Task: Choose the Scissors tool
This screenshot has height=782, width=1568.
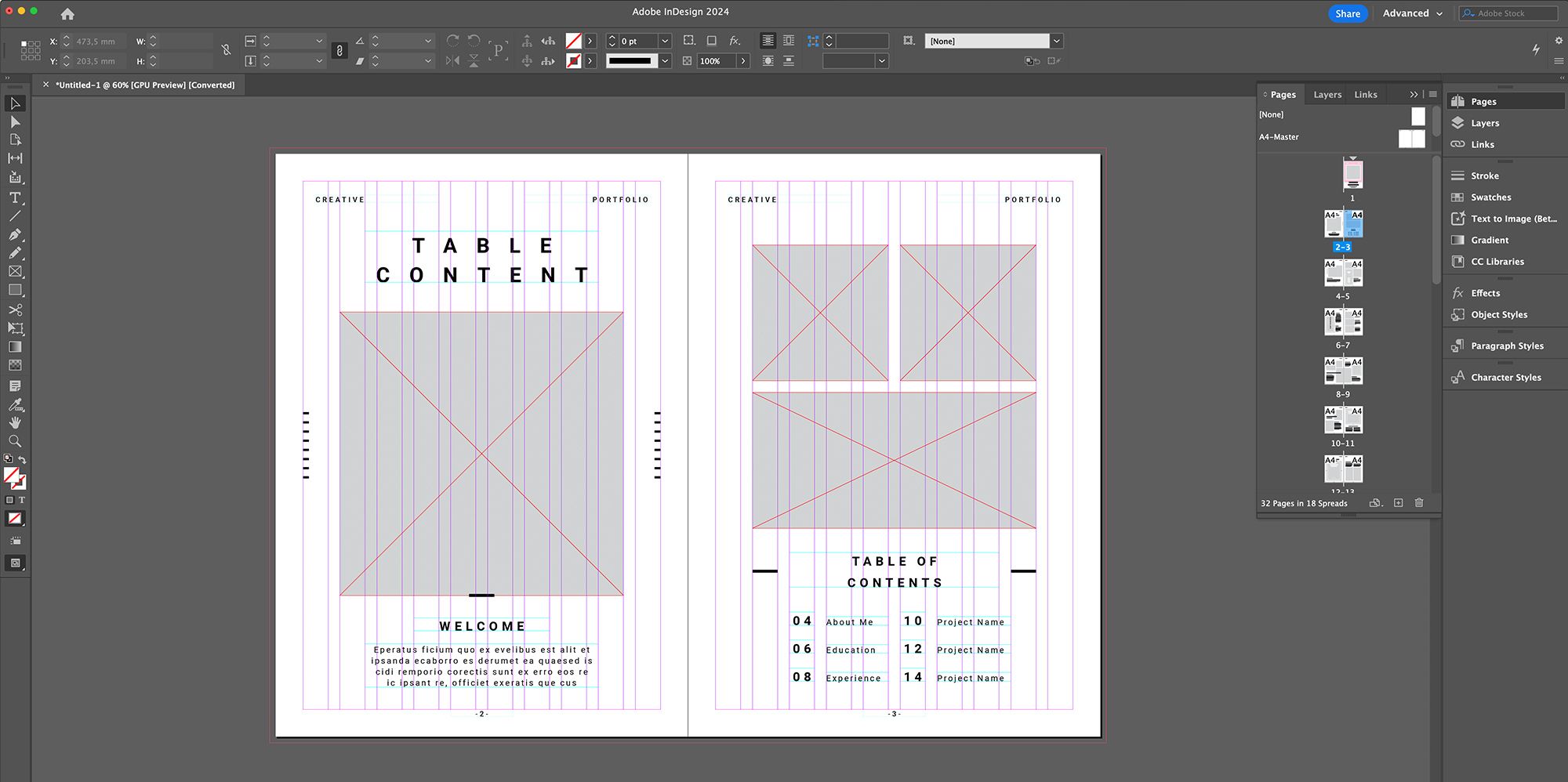Action: point(15,310)
